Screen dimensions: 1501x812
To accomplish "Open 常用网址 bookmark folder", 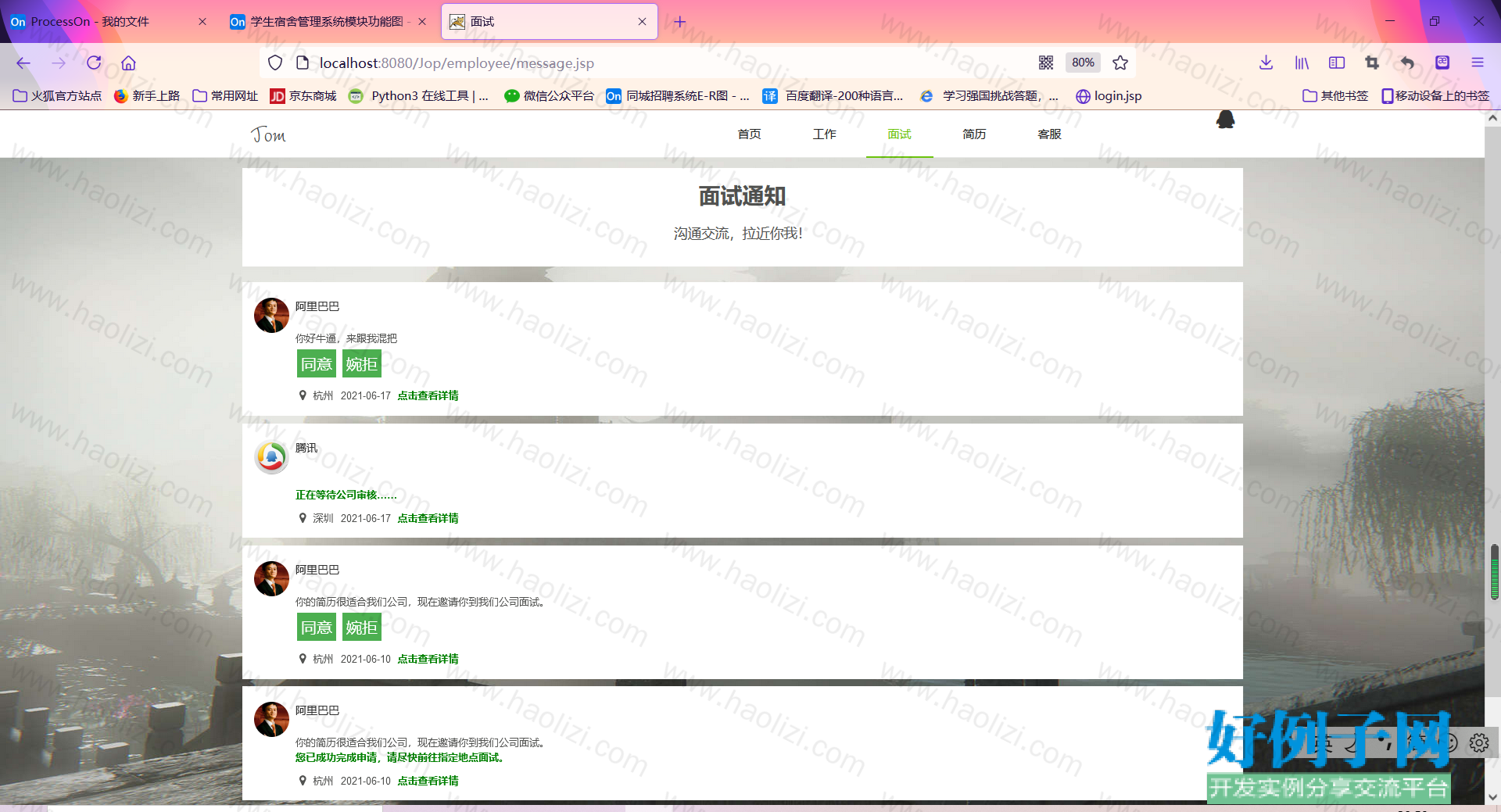I will [x=225, y=96].
